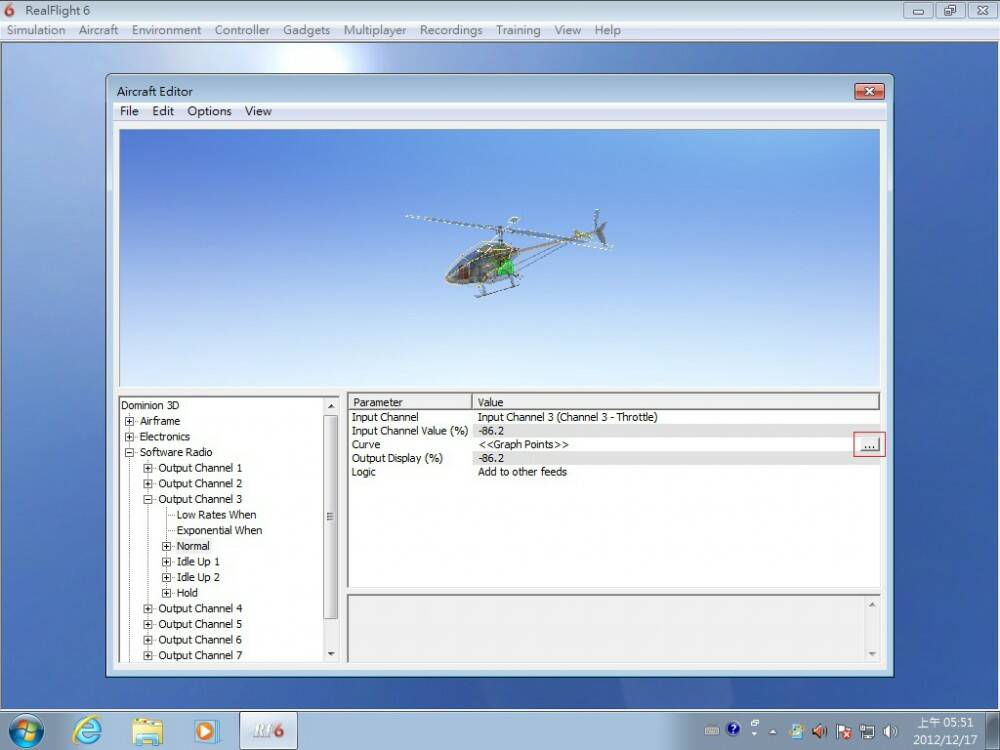Viewport: 1000px width, 750px height.
Task: Close the Aircraft Editor window
Action: click(x=869, y=91)
